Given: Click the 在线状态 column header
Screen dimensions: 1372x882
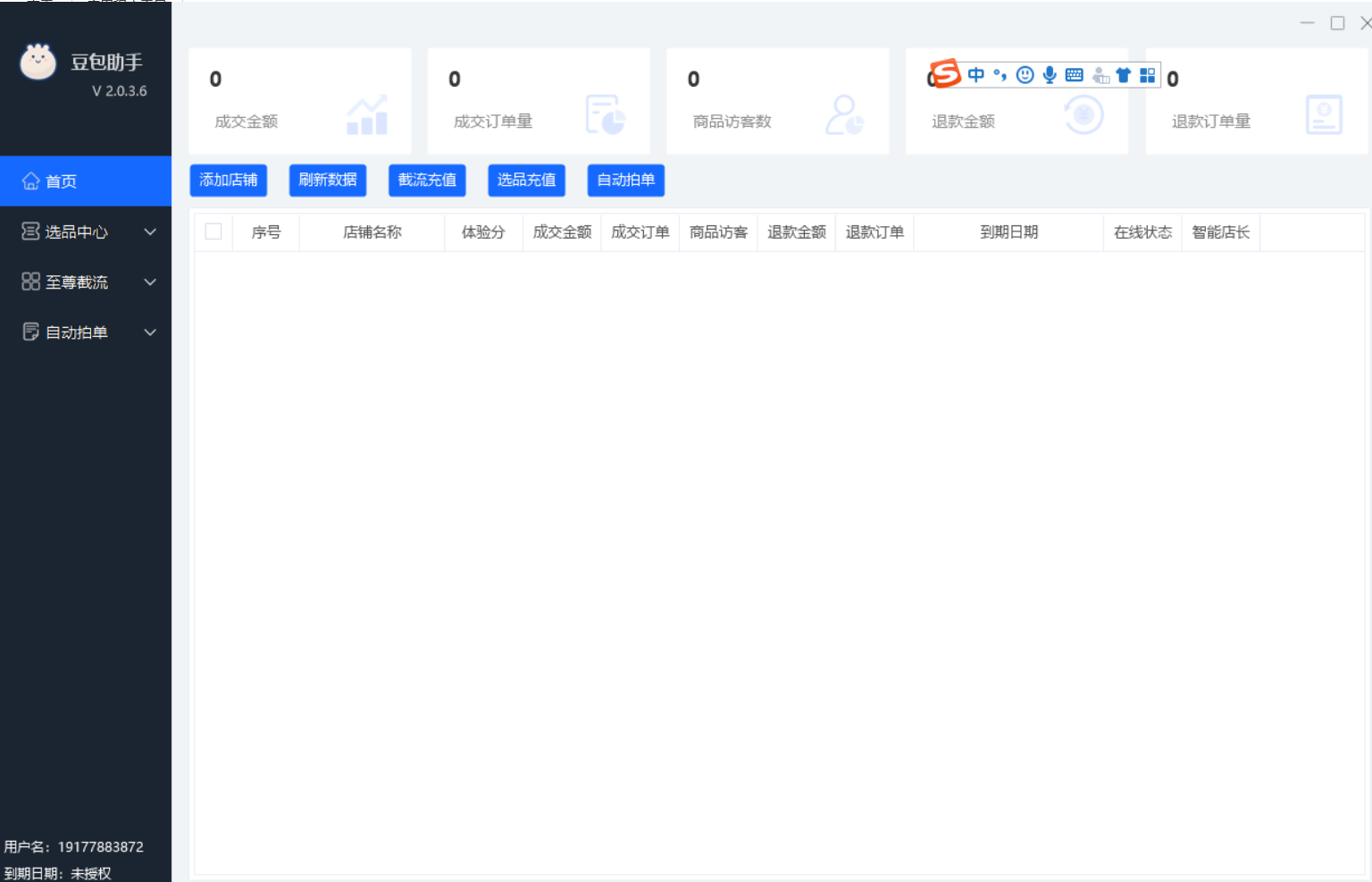Looking at the screenshot, I should 1142,232.
